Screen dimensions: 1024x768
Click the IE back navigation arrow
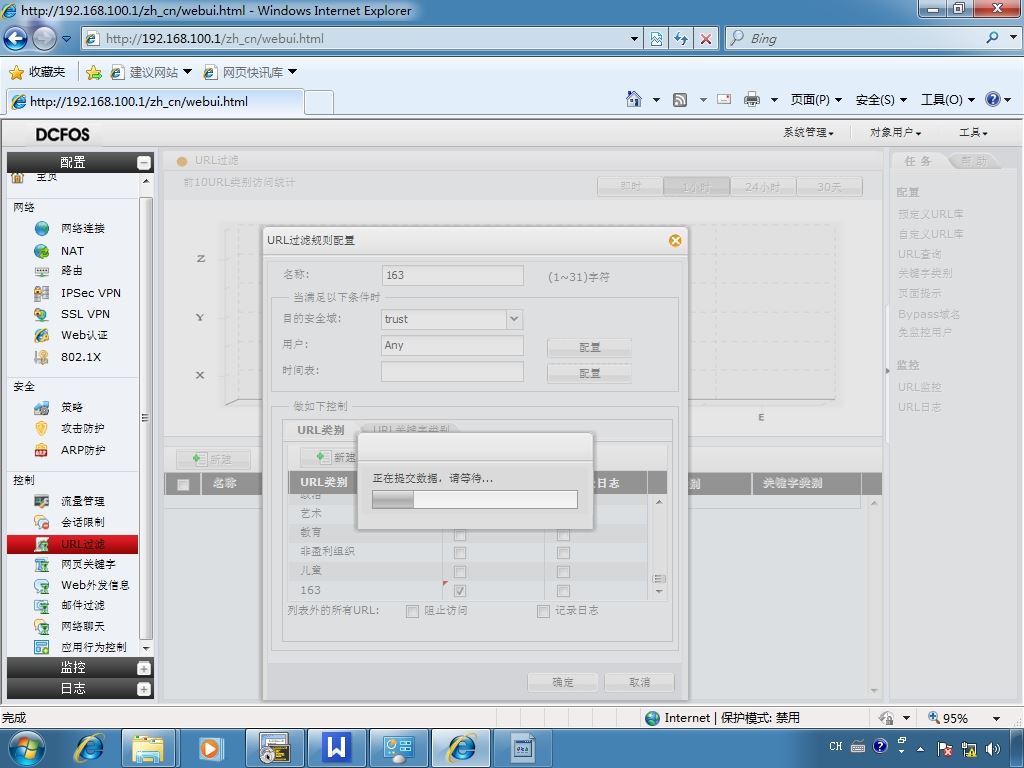pos(16,39)
